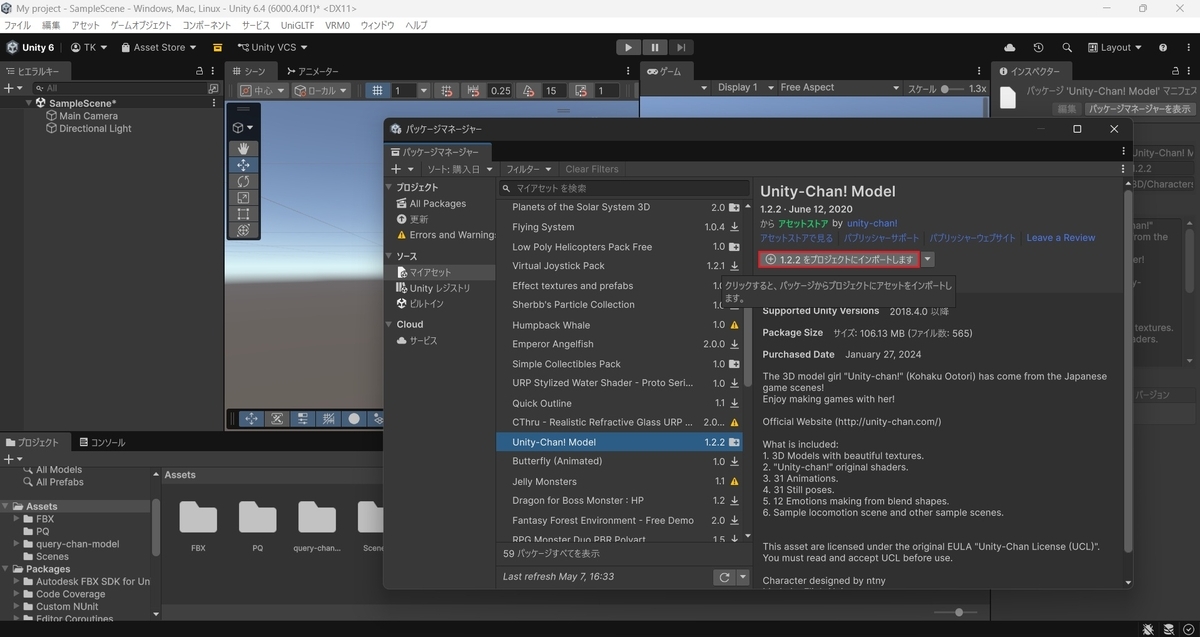Toggle grid visibility in Scene toolbar
This screenshot has height=637, width=1200.
377,90
